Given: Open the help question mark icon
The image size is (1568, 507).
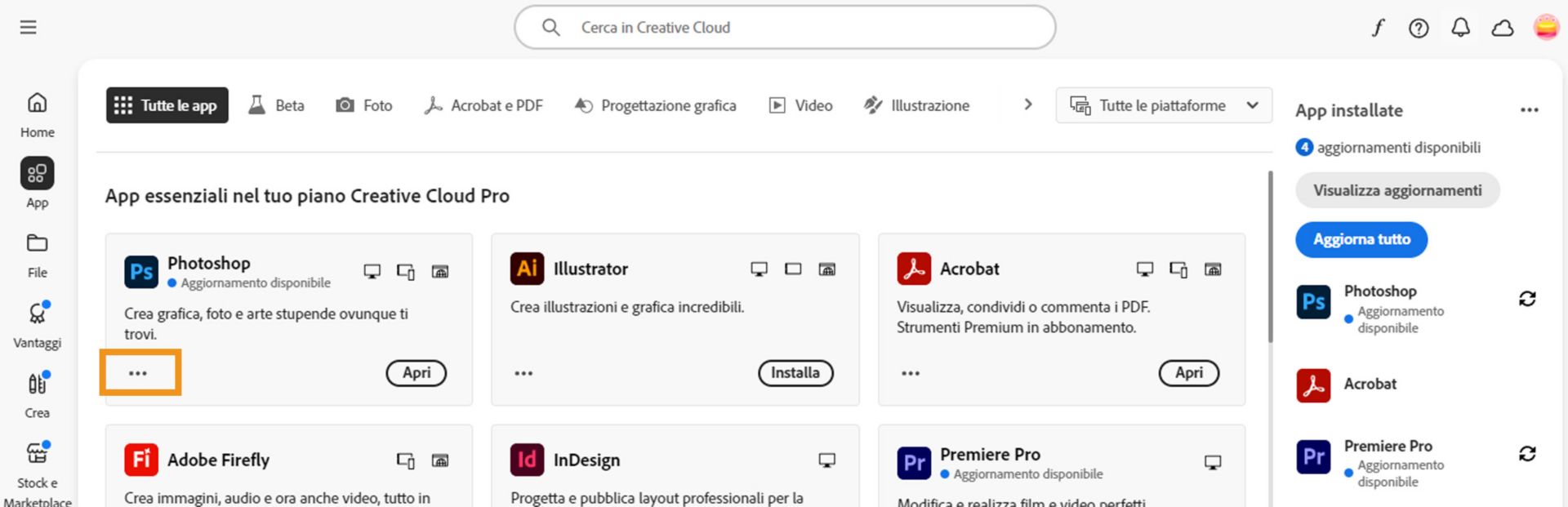Looking at the screenshot, I should pos(1419,29).
